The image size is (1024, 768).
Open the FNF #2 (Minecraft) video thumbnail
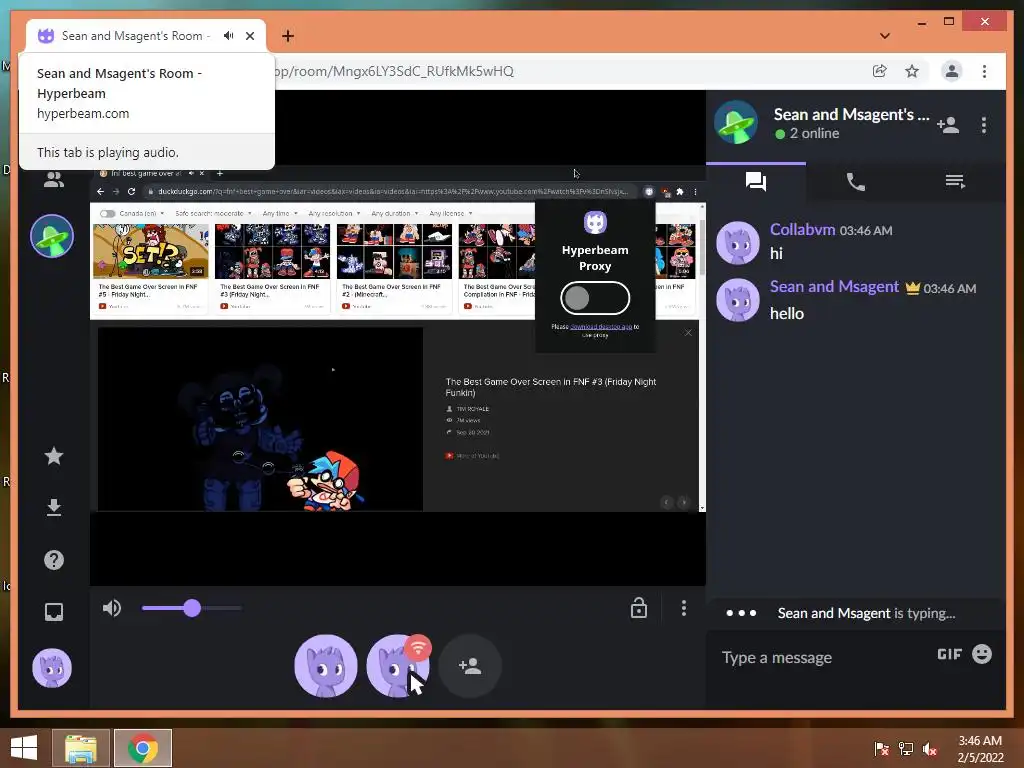point(394,251)
